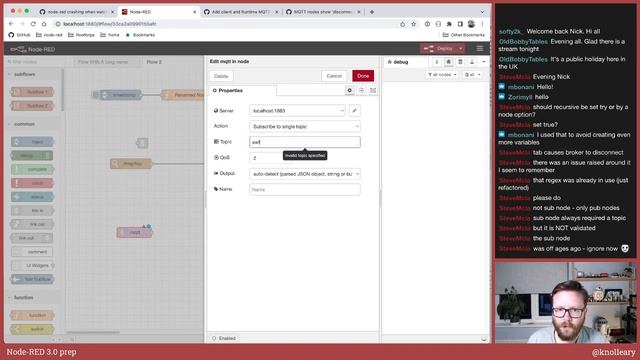Open the sidebar tab list dropdown arrow
640x360 pixels.
click(484, 62)
